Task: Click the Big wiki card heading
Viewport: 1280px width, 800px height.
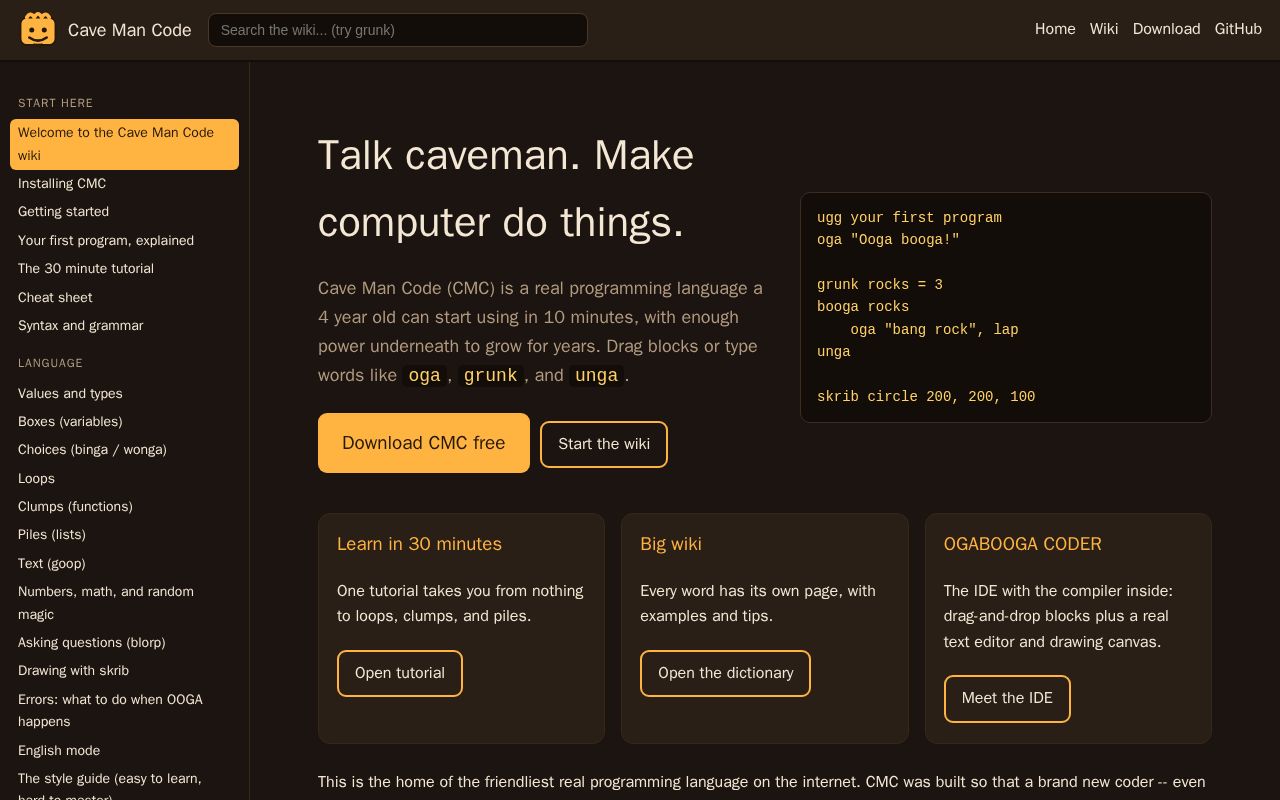Action: [x=671, y=544]
